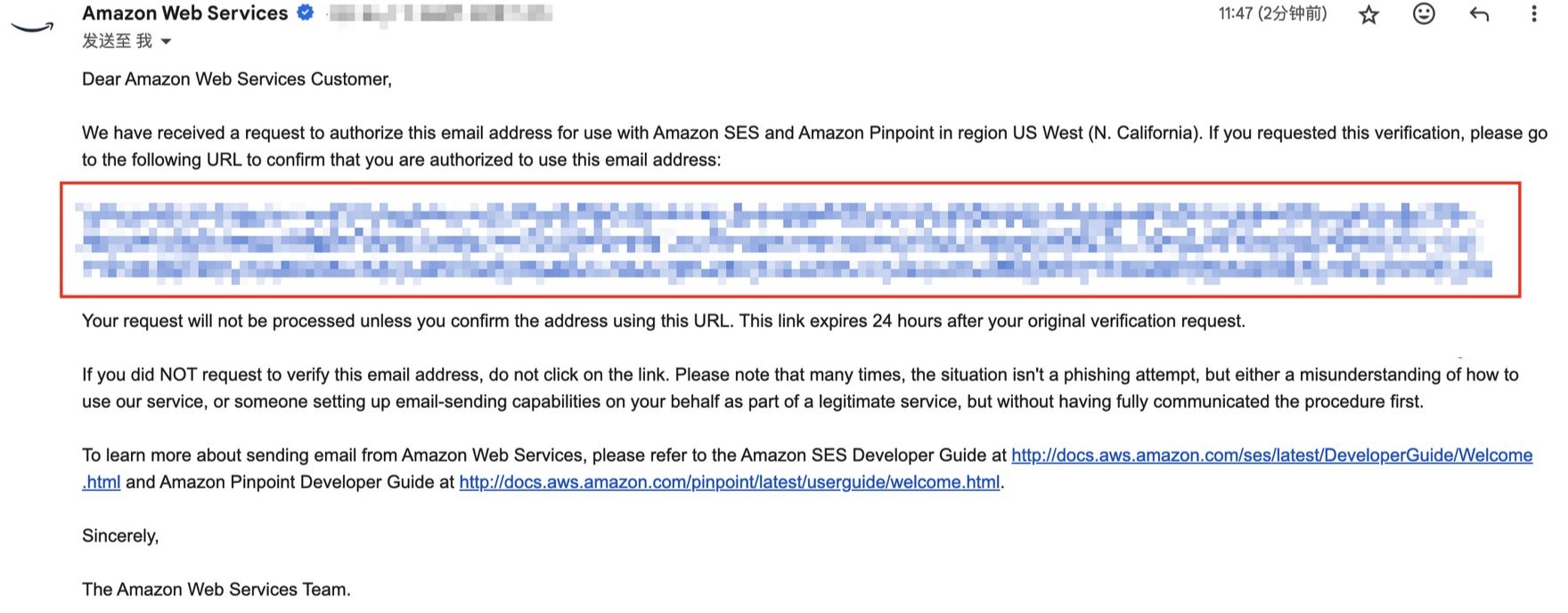Click the blurred sender email address
The image size is (1568, 613).
[x=440, y=14]
